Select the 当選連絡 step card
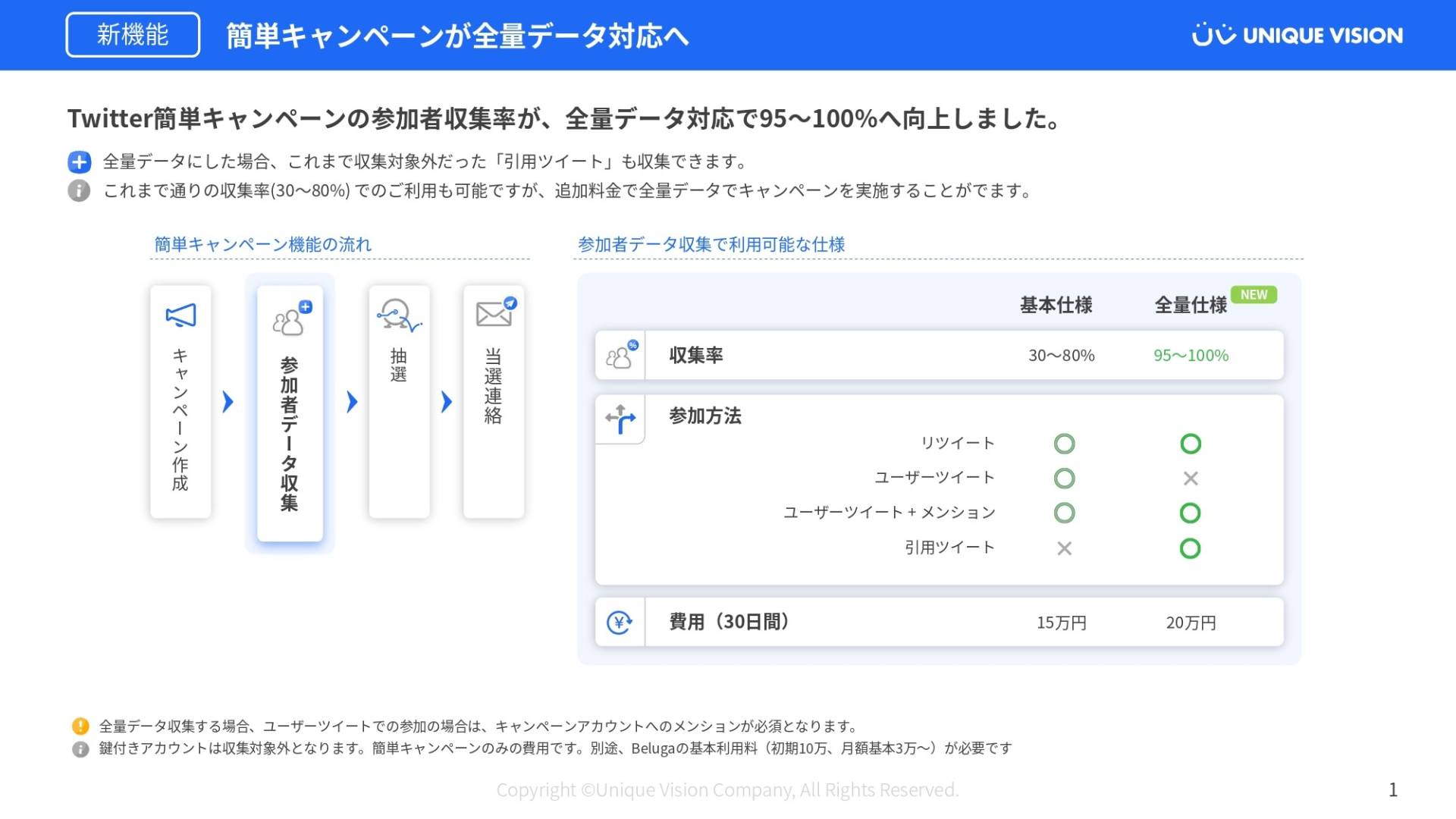 (x=494, y=402)
